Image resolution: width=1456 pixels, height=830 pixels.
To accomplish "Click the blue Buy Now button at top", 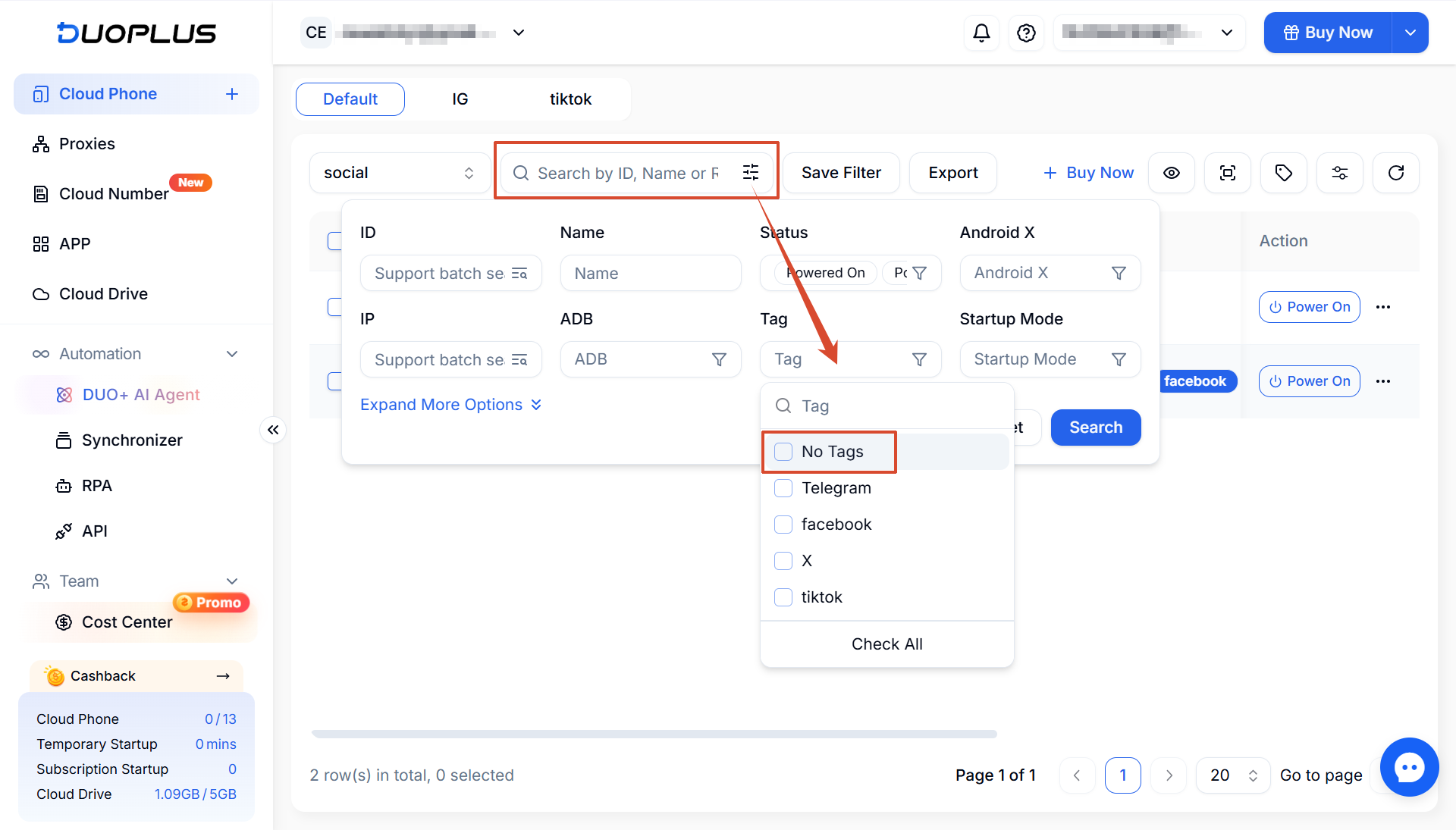I will 1328,33.
